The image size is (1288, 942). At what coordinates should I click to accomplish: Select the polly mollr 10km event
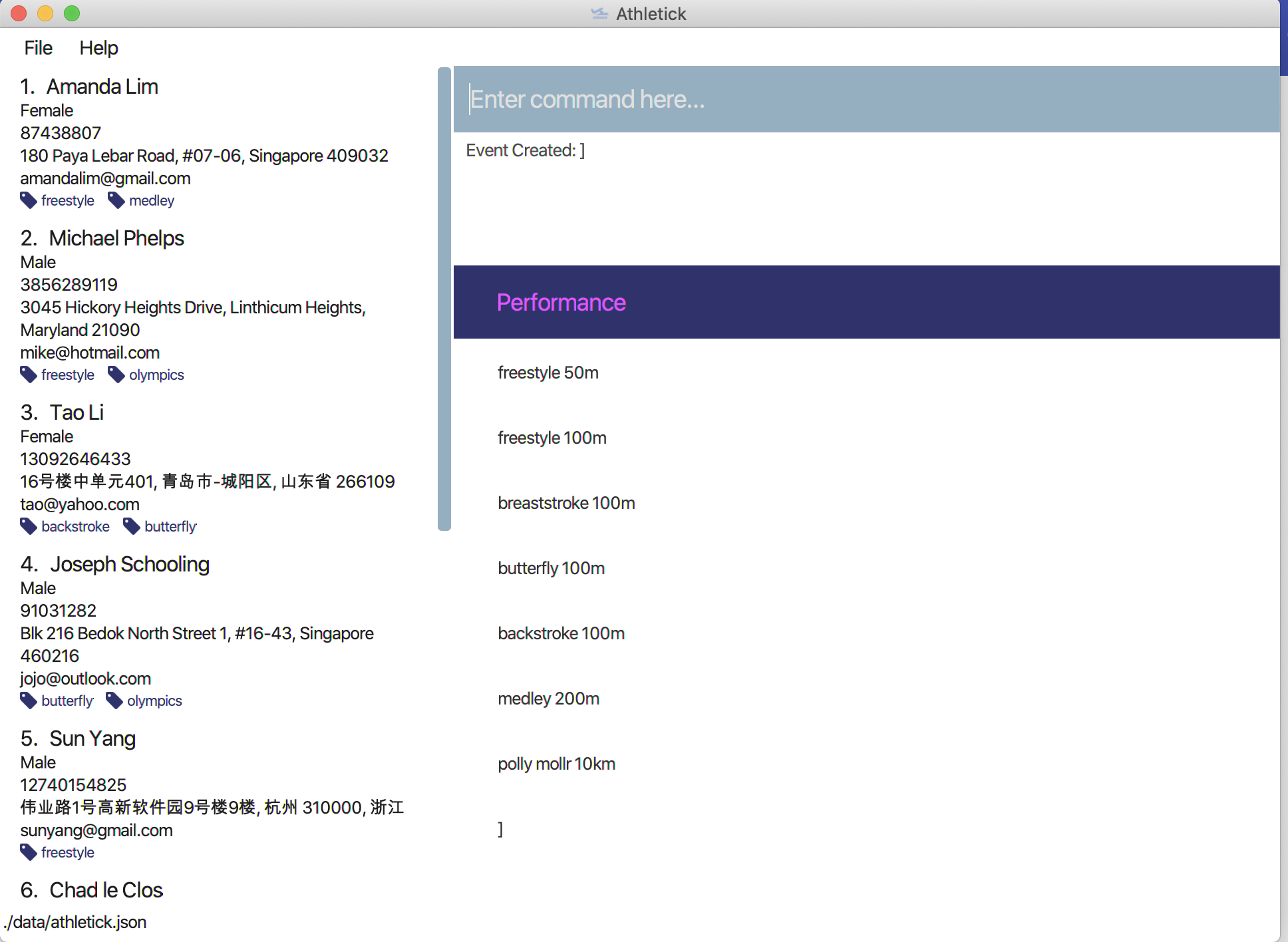click(556, 764)
